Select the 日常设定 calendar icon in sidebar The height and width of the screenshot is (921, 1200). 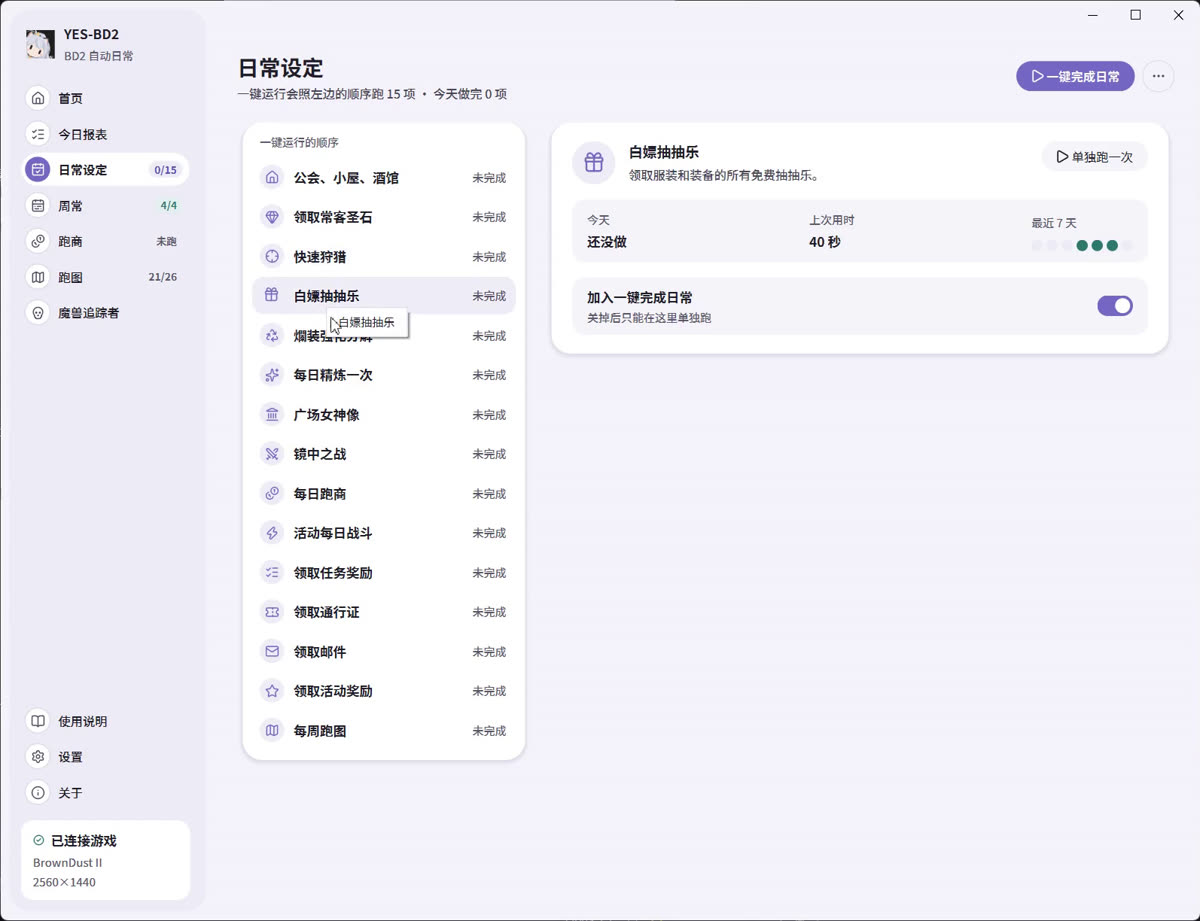[x=38, y=170]
